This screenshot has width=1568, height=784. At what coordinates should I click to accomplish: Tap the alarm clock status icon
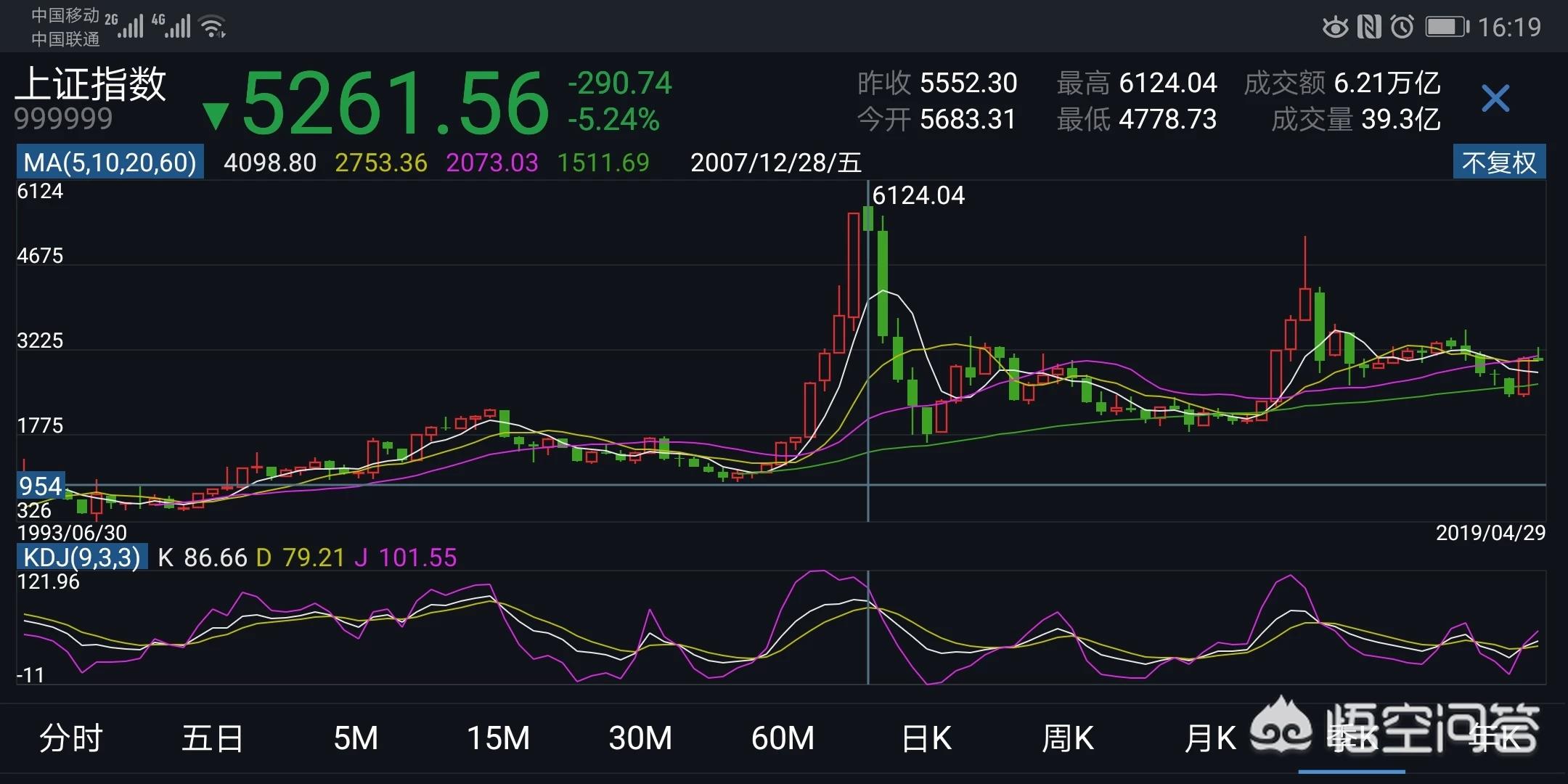[1402, 27]
